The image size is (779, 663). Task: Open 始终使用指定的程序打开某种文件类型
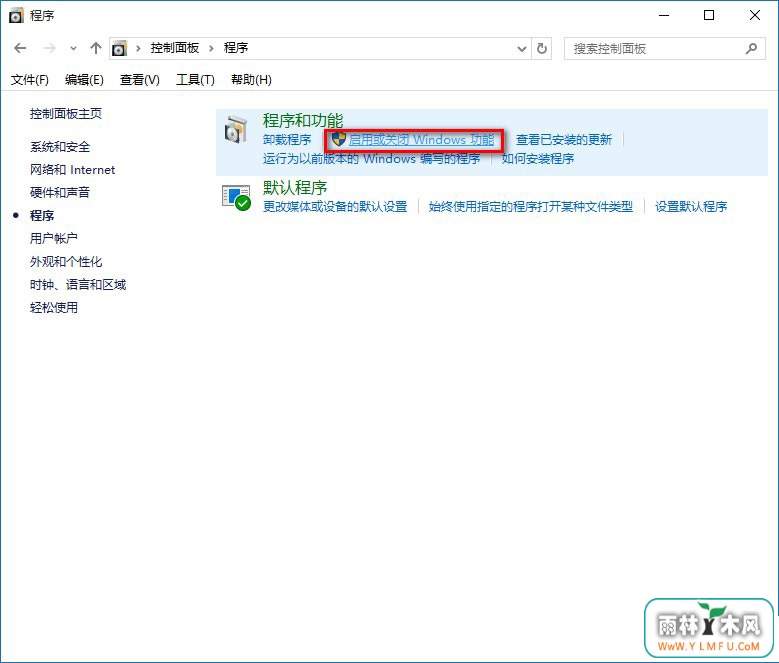click(x=531, y=206)
